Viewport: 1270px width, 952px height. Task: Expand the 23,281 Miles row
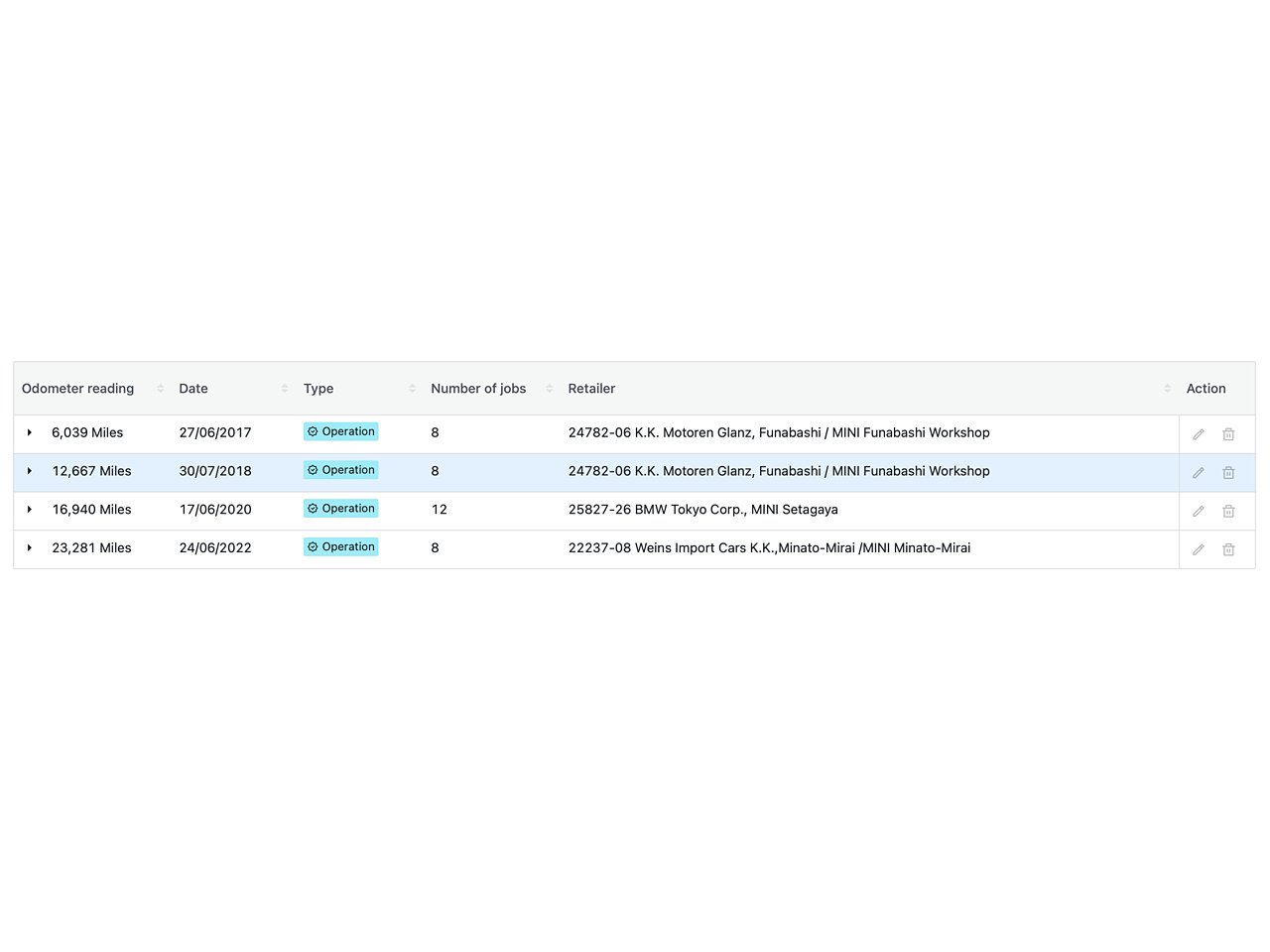tap(30, 547)
